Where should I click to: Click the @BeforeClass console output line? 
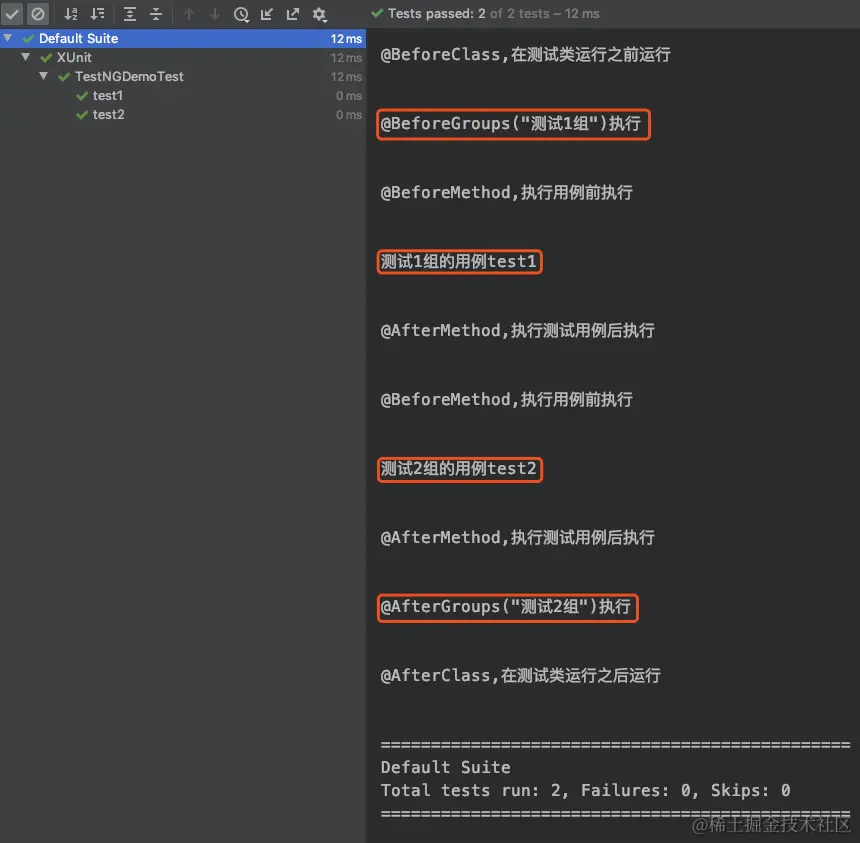click(x=525, y=55)
